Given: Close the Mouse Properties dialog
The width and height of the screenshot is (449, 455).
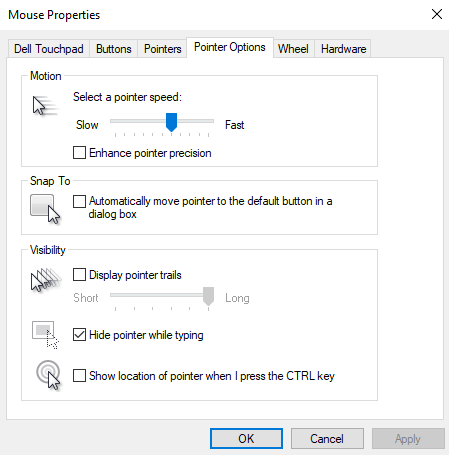Looking at the screenshot, I should [437, 14].
